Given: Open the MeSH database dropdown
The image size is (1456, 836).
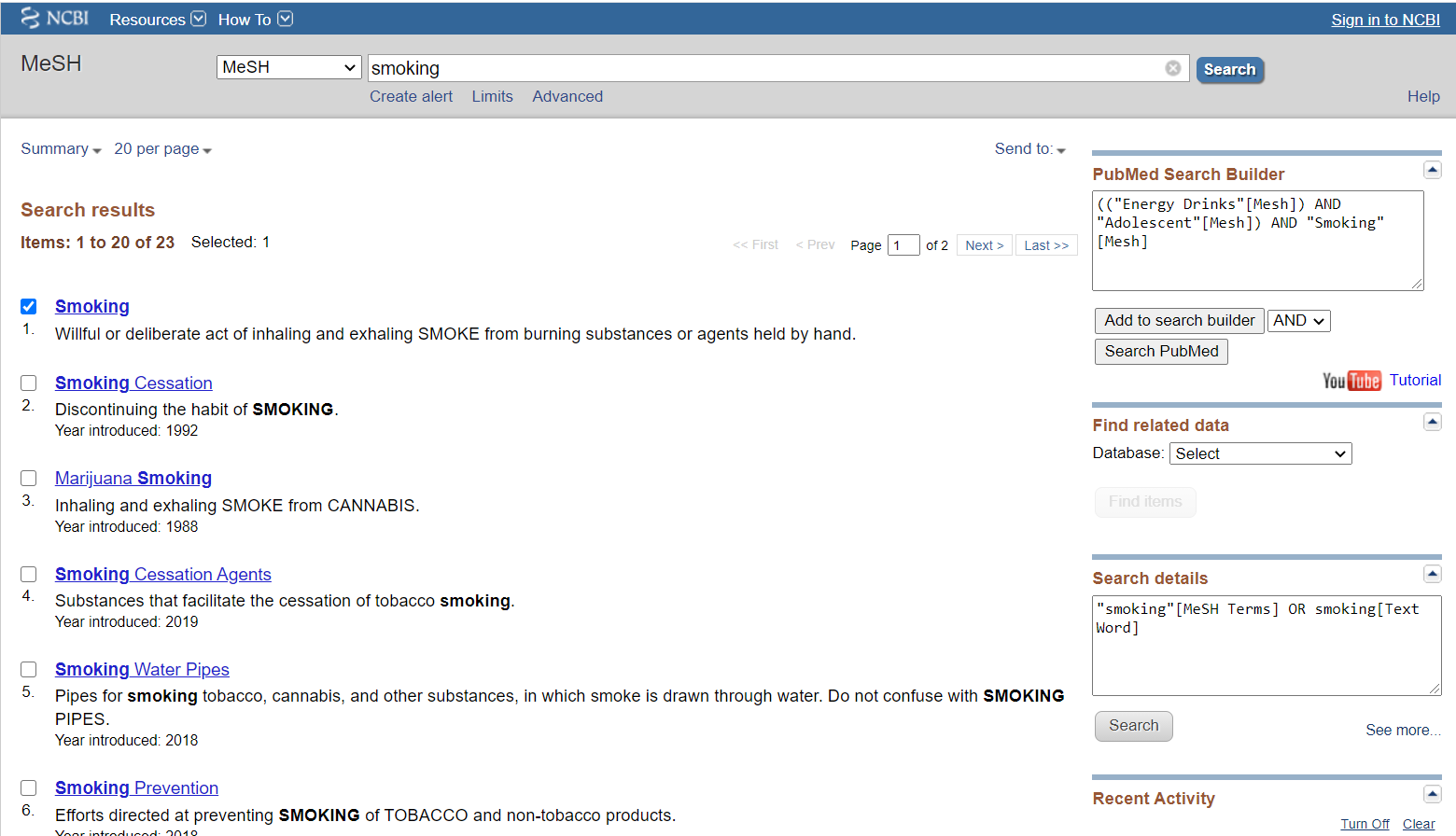Looking at the screenshot, I should (x=288, y=67).
